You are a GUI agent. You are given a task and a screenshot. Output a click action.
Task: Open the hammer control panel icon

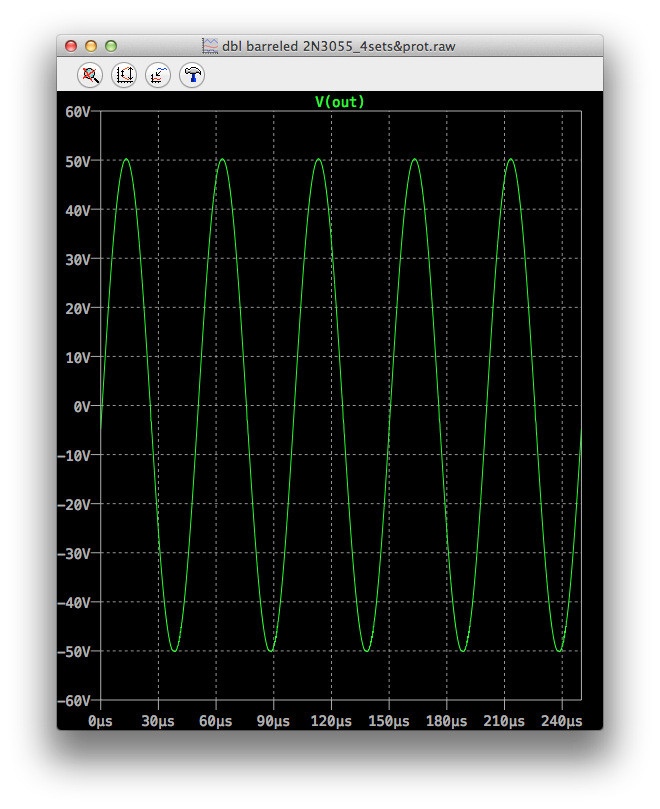192,75
